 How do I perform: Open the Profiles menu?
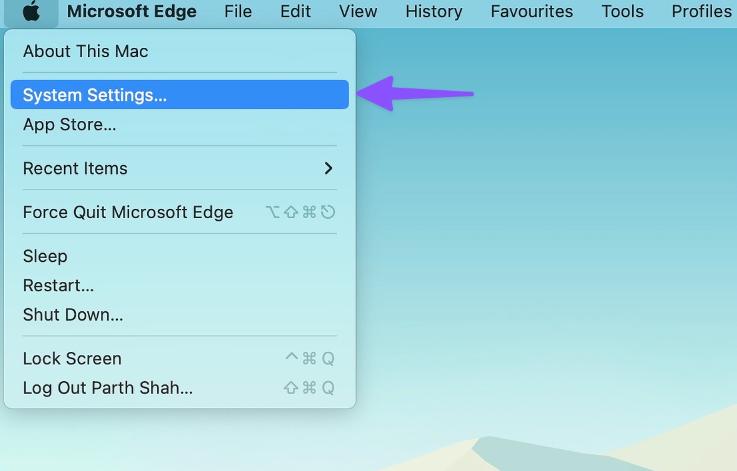(x=701, y=11)
